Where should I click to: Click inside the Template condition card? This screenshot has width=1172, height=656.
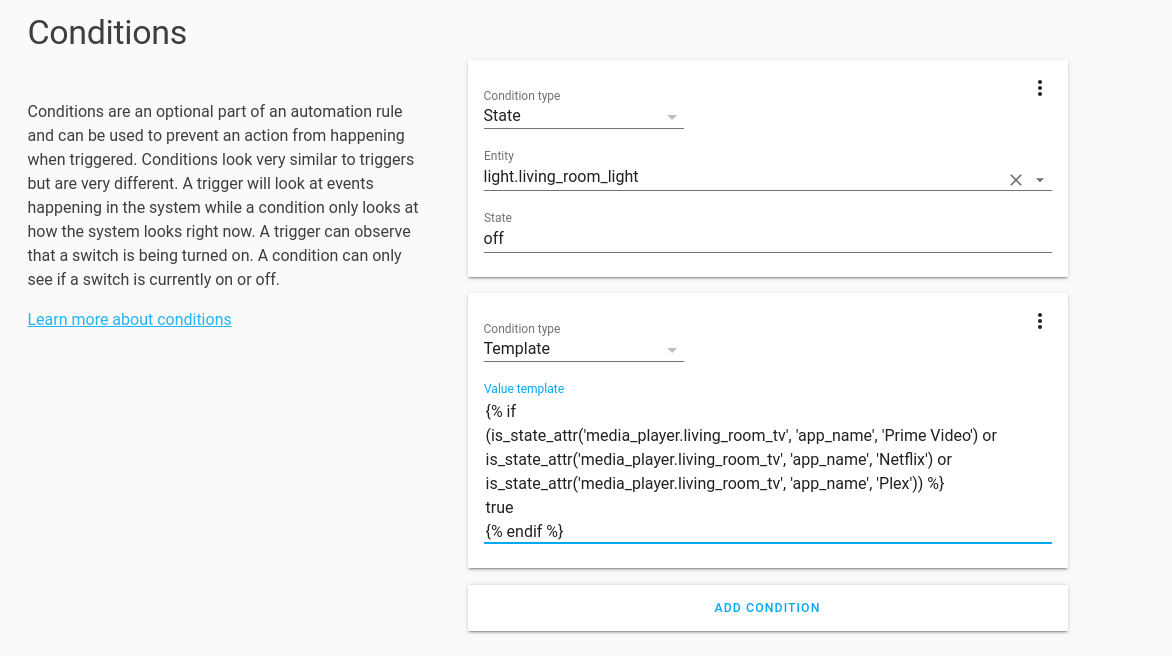[767, 429]
